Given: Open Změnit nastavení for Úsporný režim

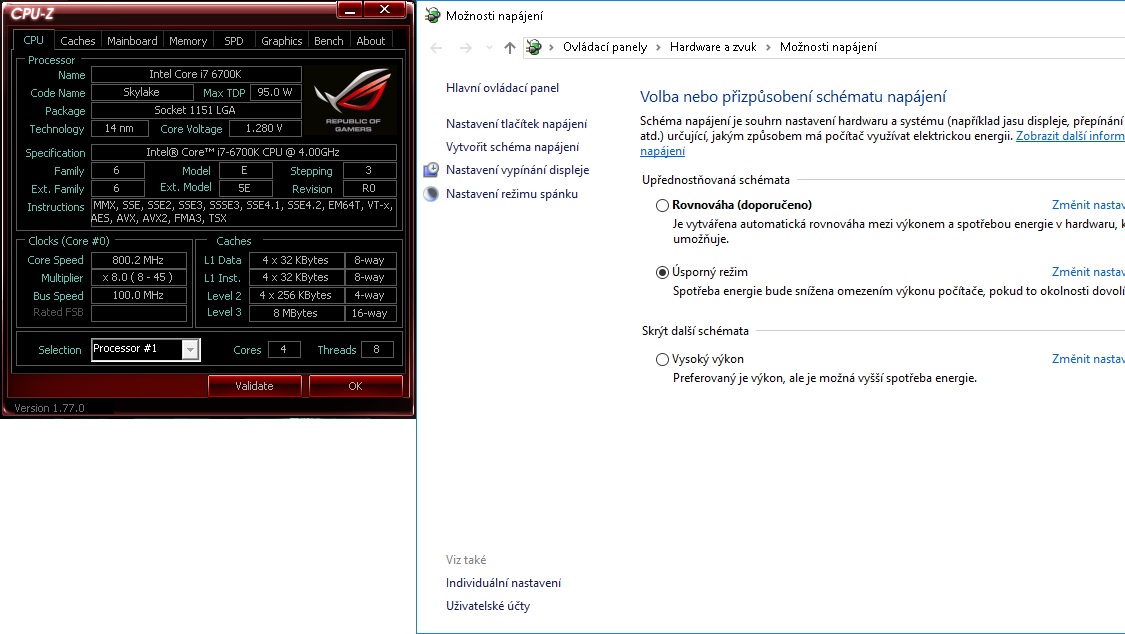Looking at the screenshot, I should 1088,272.
